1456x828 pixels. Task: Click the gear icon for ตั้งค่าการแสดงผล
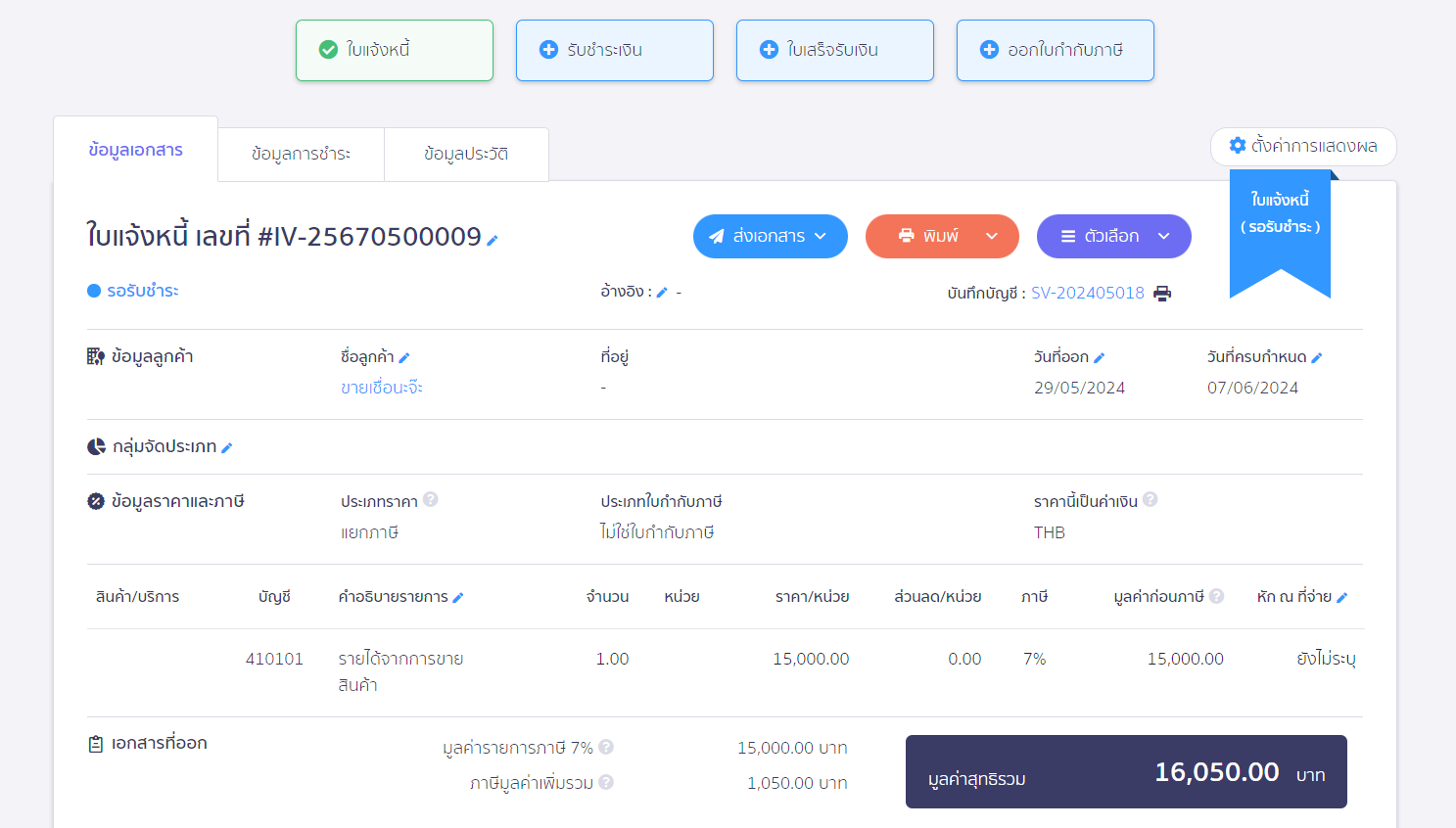click(x=1238, y=145)
